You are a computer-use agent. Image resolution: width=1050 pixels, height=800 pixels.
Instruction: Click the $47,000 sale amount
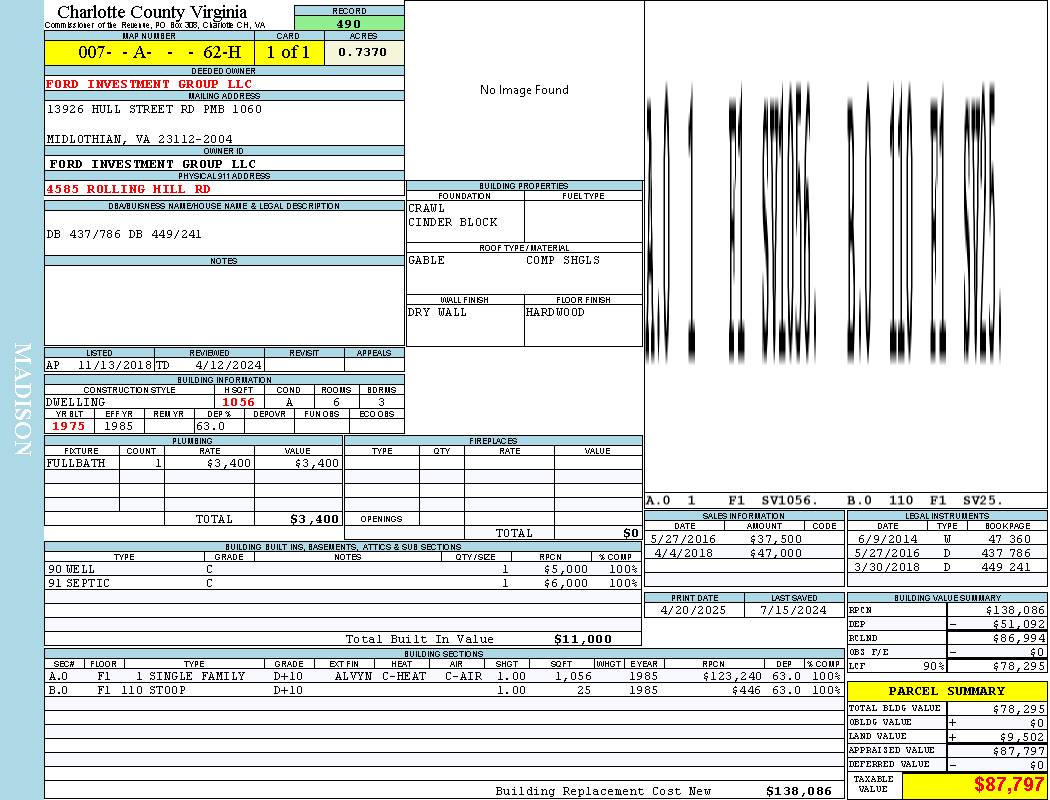click(775, 554)
